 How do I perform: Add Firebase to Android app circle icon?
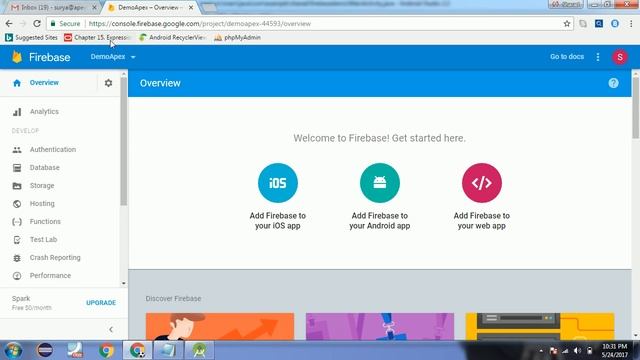[380, 183]
